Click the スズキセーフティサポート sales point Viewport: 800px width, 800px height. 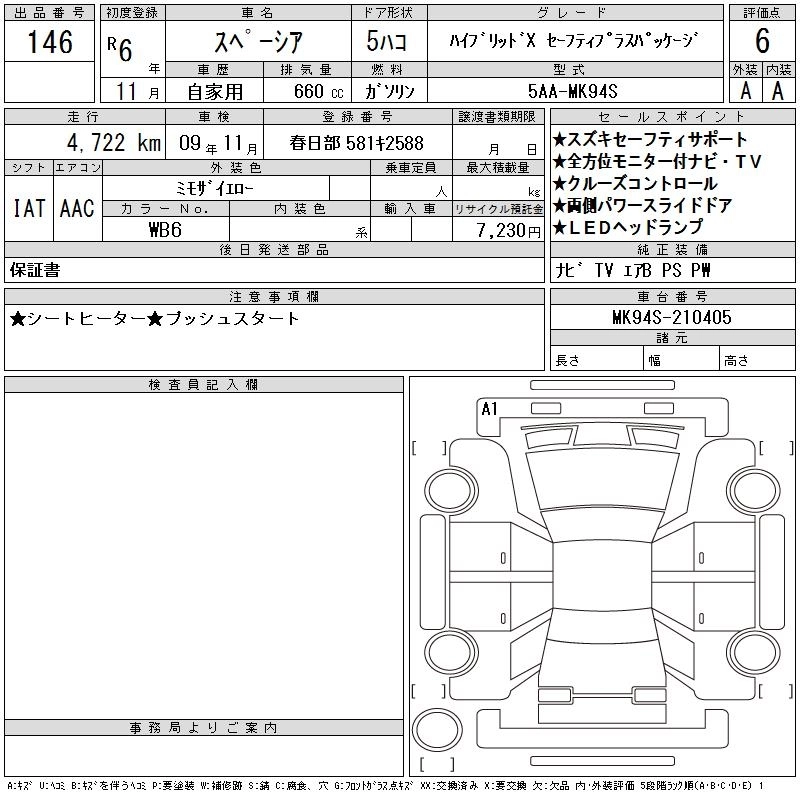(x=651, y=139)
